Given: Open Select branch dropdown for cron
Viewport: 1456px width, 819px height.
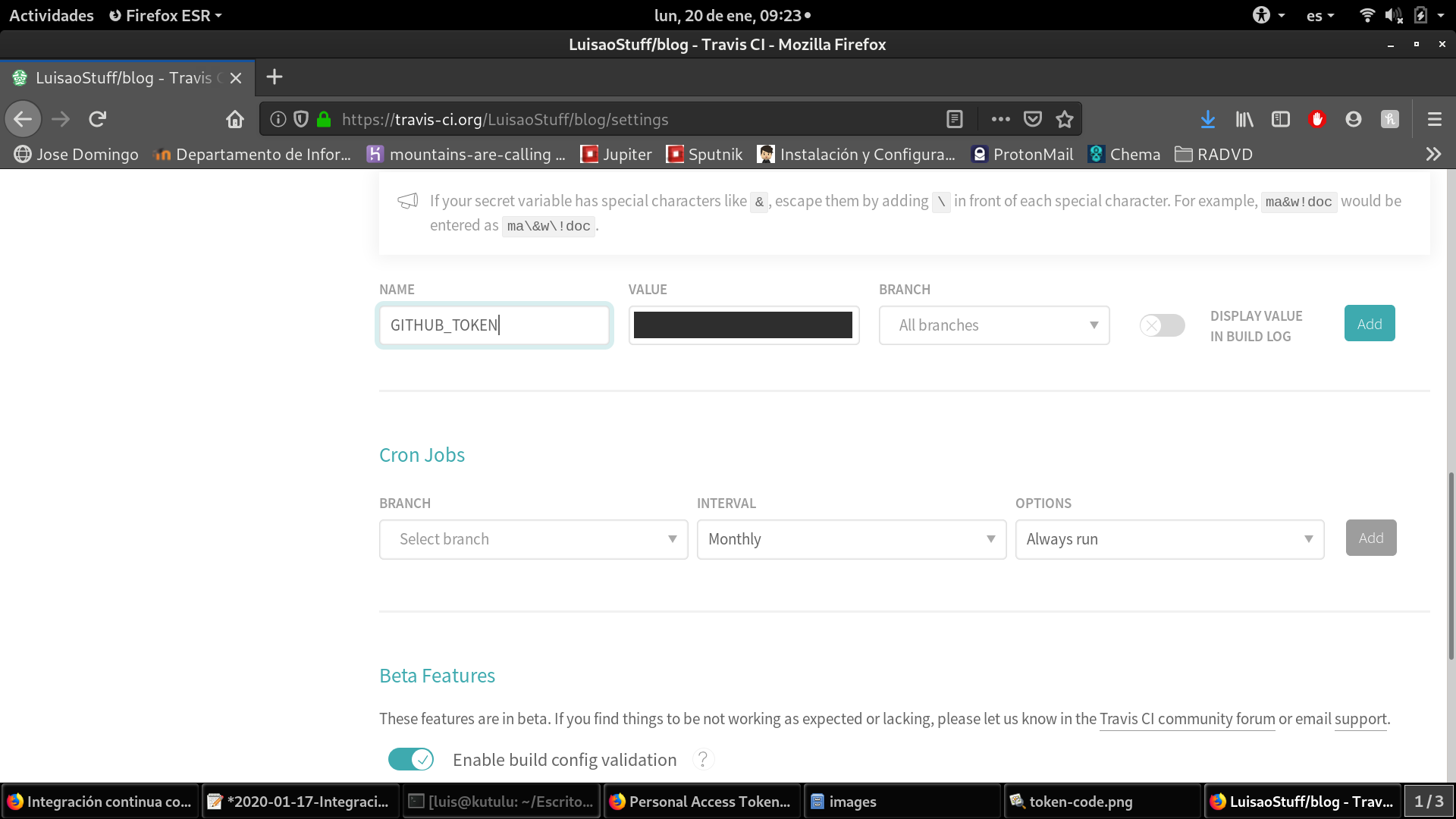Looking at the screenshot, I should pyautogui.click(x=533, y=539).
